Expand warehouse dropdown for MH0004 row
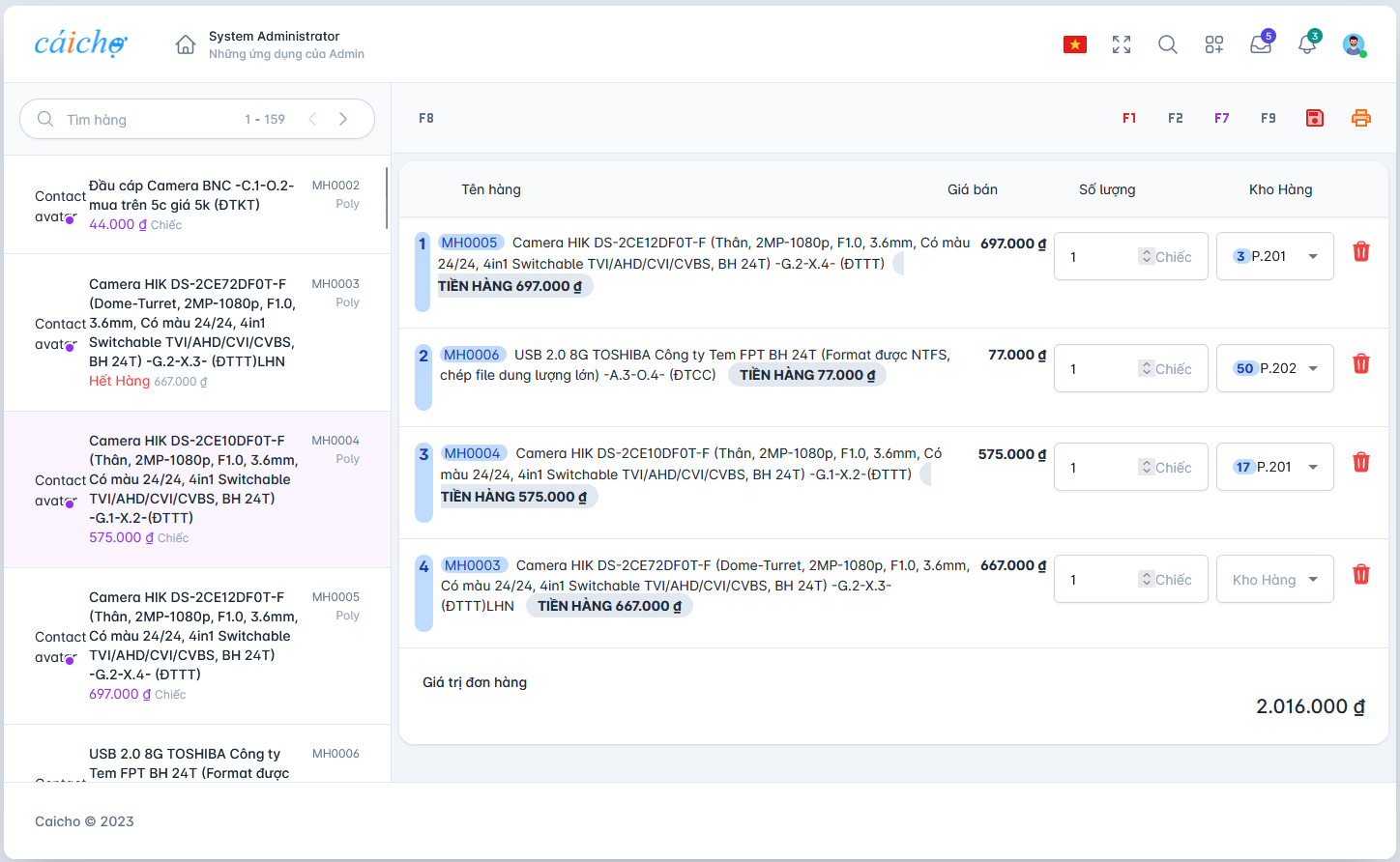Screen dimensions: 1400x862 click(x=1274, y=467)
